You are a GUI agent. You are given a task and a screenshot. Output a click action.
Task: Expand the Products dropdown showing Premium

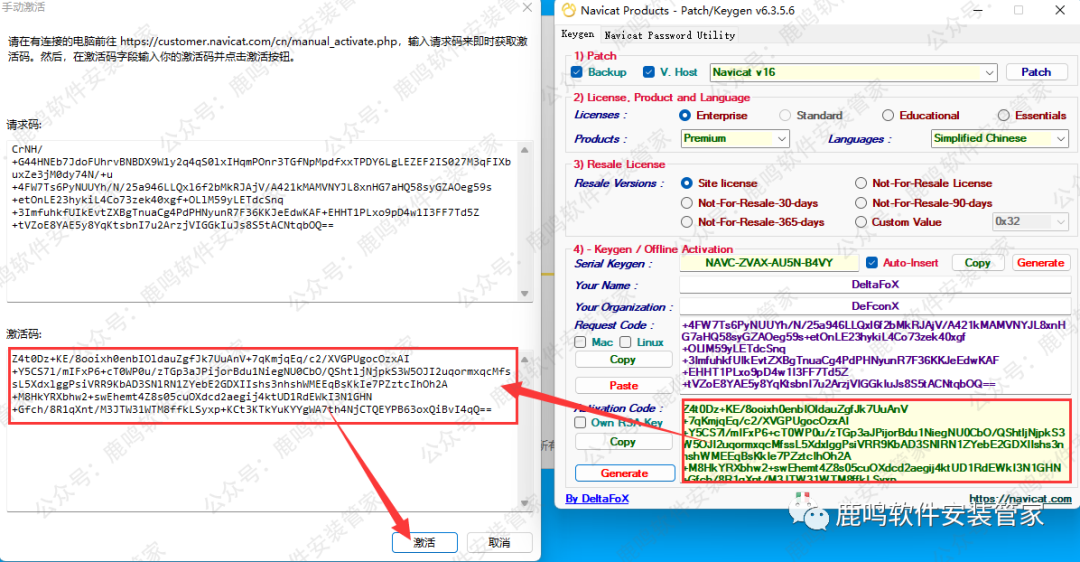pos(735,139)
